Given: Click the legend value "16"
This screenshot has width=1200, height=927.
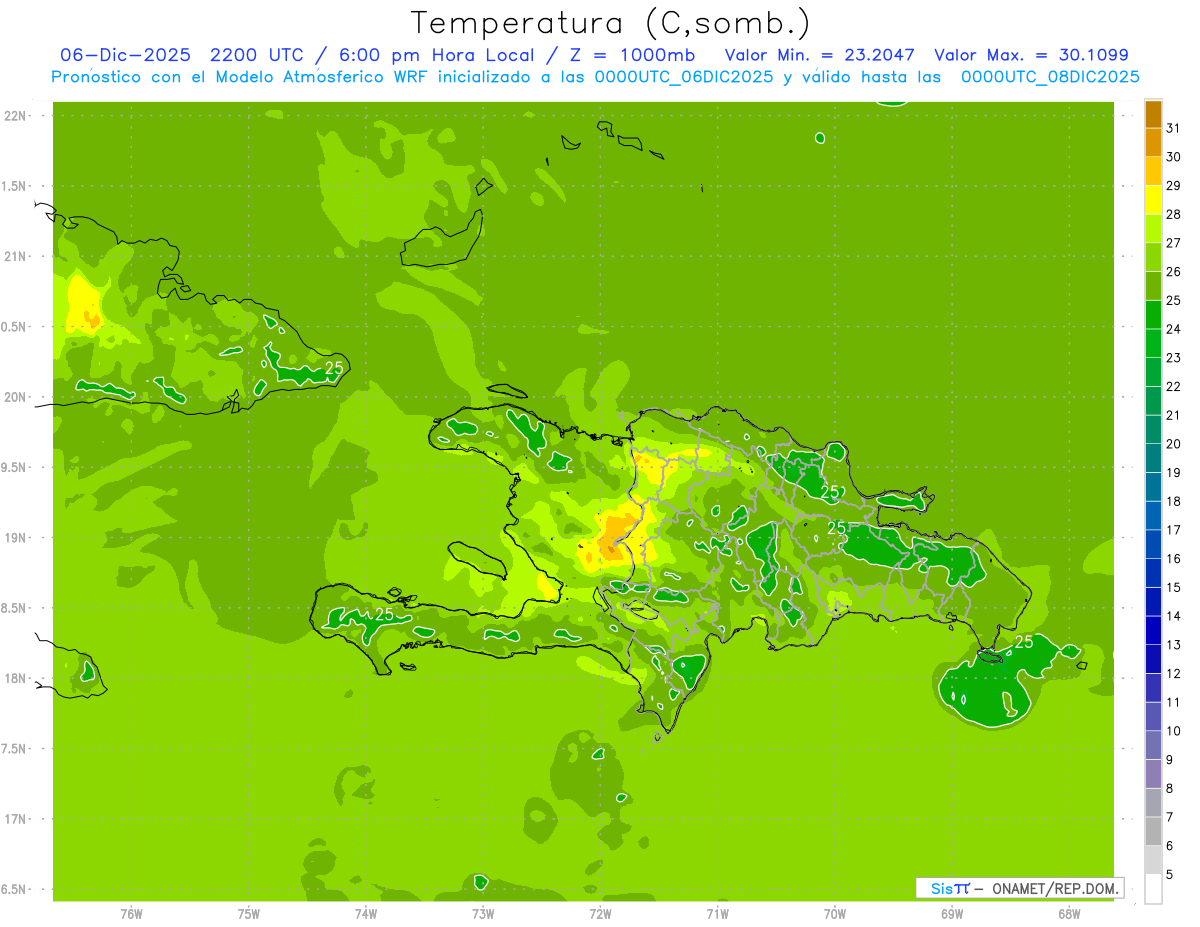Looking at the screenshot, I should 1174,559.
